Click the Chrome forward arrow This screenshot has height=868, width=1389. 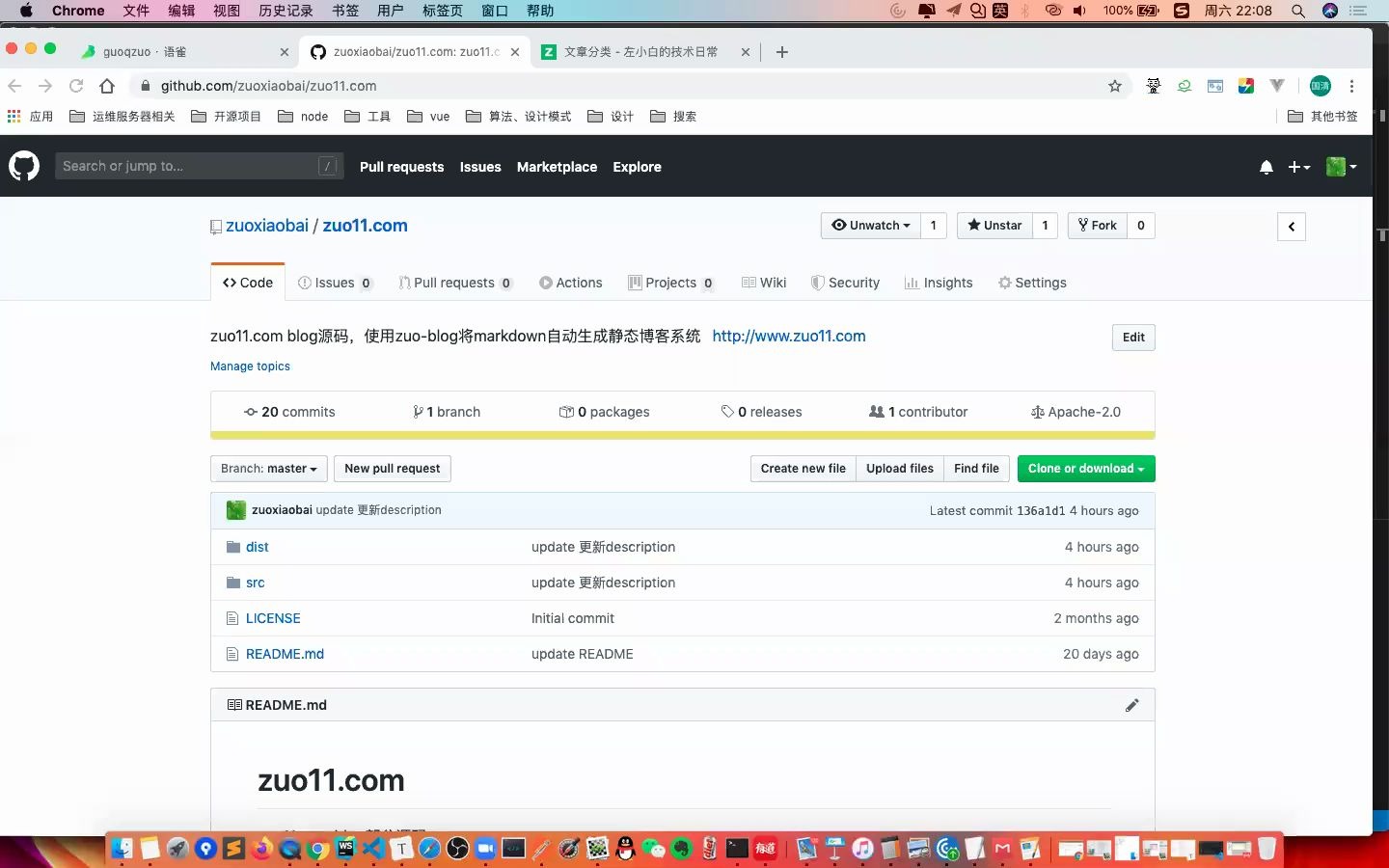(44, 86)
